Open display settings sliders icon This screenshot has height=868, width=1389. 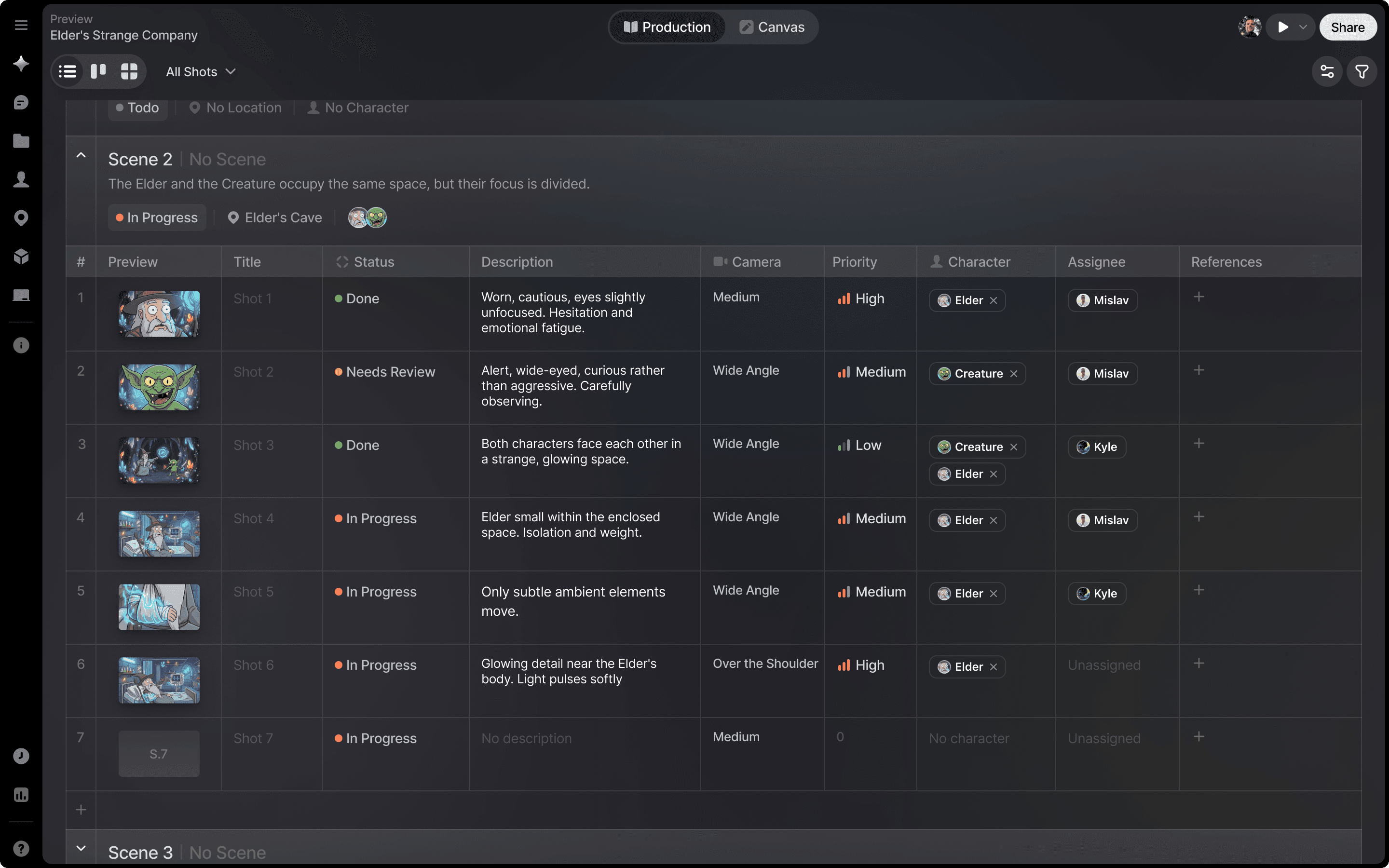click(1327, 72)
